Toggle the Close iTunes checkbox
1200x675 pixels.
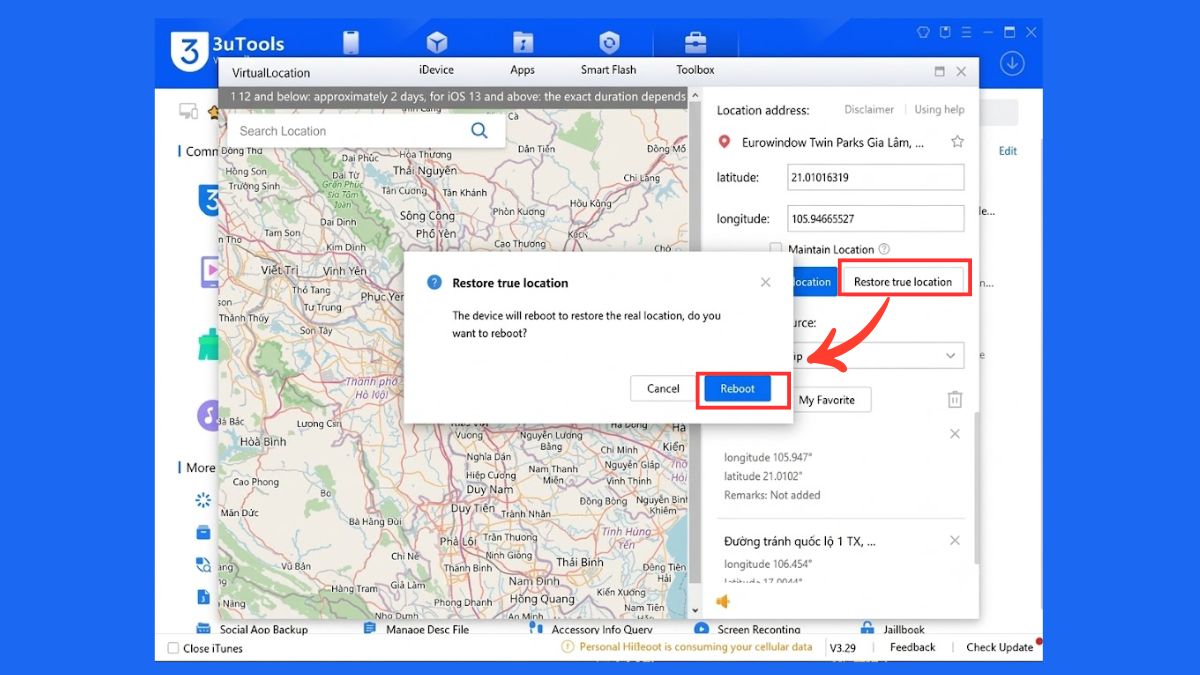pos(173,648)
